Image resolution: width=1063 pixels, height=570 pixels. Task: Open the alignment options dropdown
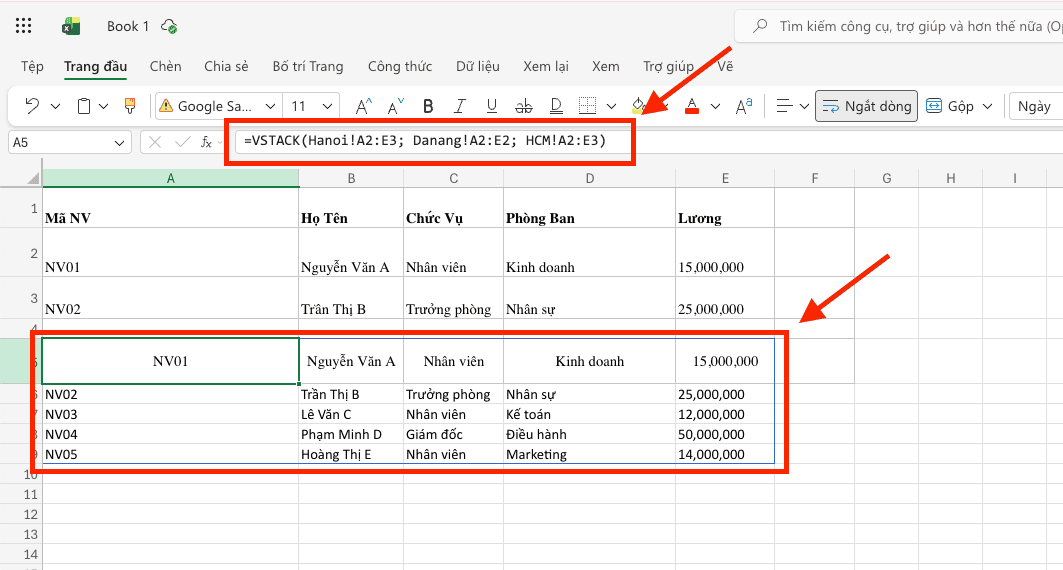coord(804,106)
